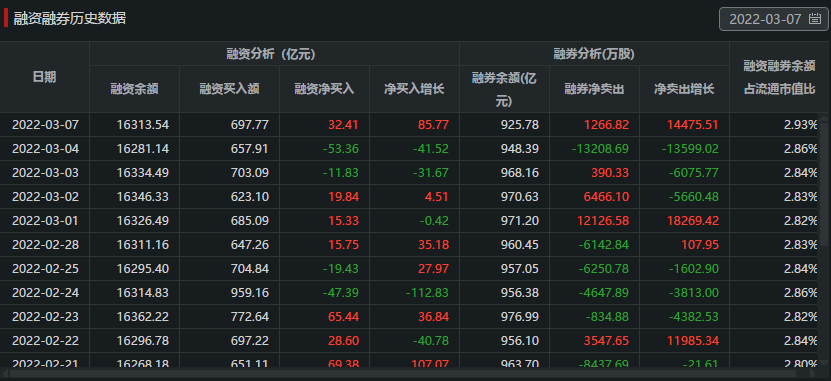
Task: Click the -53.36 net purchase value
Action: pos(341,149)
